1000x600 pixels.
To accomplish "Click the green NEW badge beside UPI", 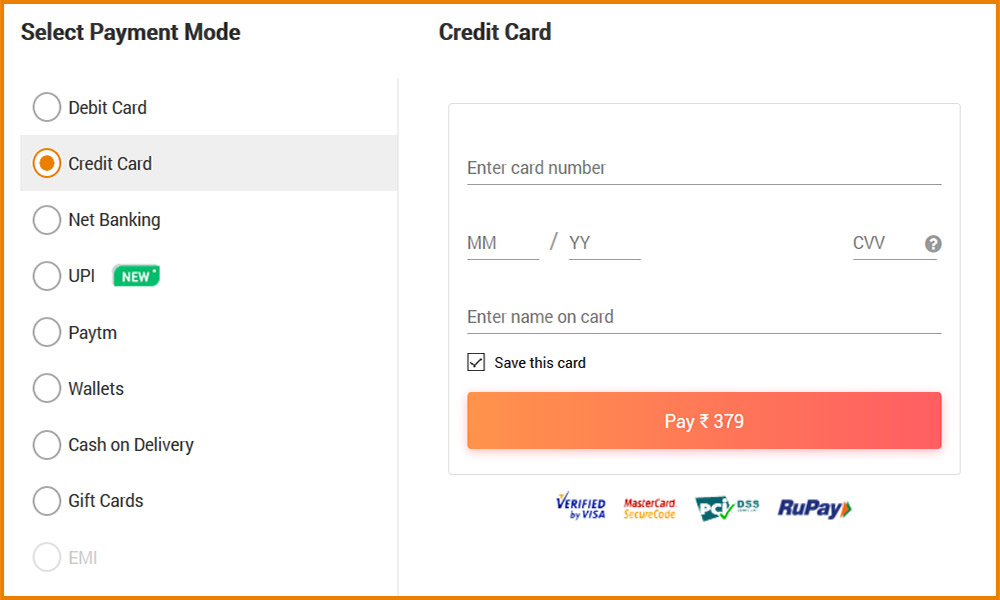I will tap(136, 276).
